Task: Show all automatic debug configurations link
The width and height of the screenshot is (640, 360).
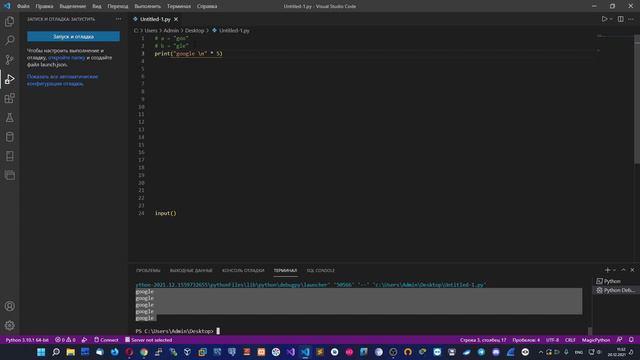Action: click(x=62, y=80)
